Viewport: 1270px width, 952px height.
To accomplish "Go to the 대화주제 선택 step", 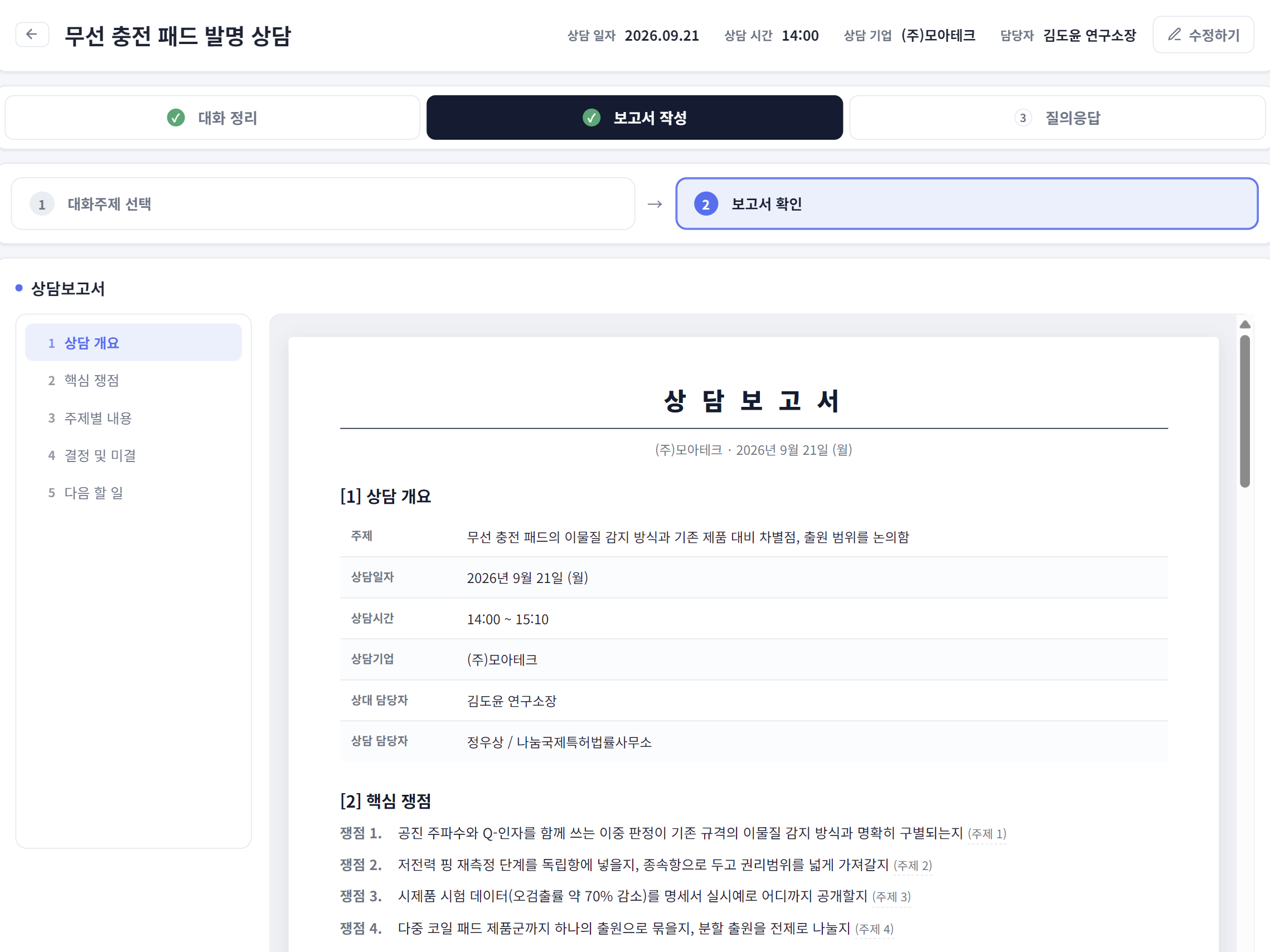I will [323, 203].
